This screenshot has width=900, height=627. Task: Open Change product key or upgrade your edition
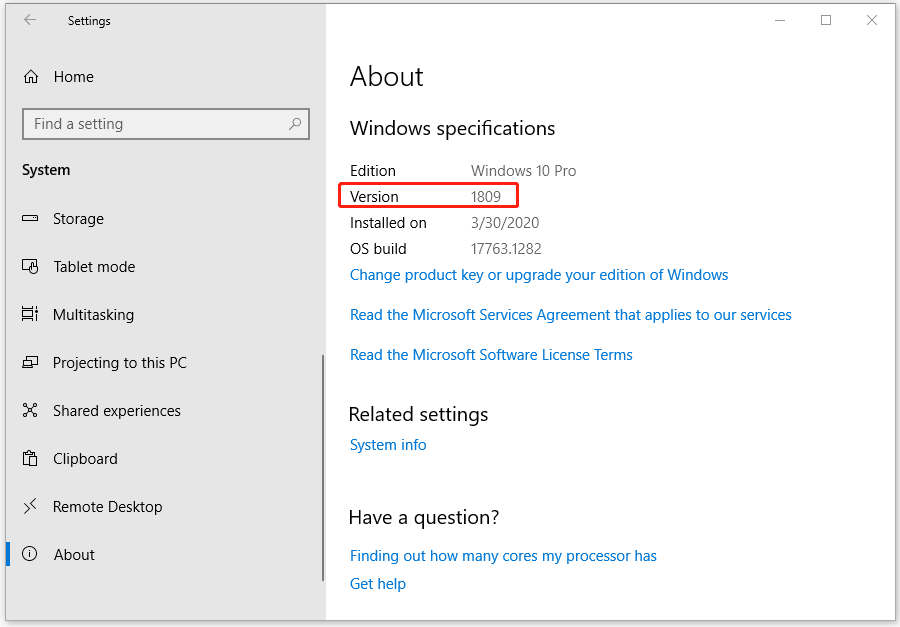click(539, 274)
